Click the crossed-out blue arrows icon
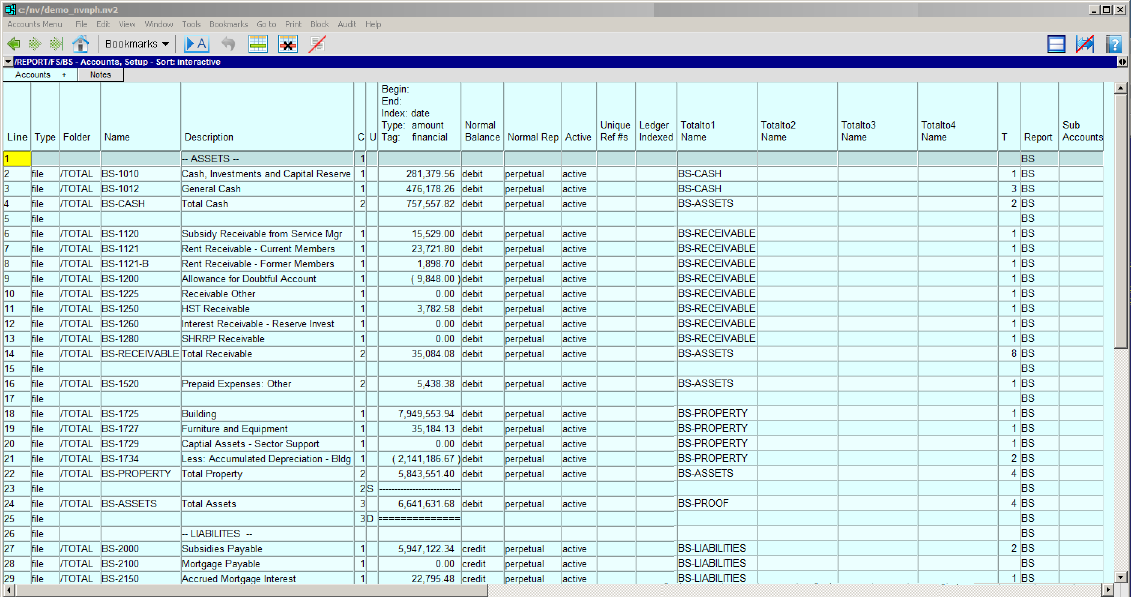 [1084, 44]
